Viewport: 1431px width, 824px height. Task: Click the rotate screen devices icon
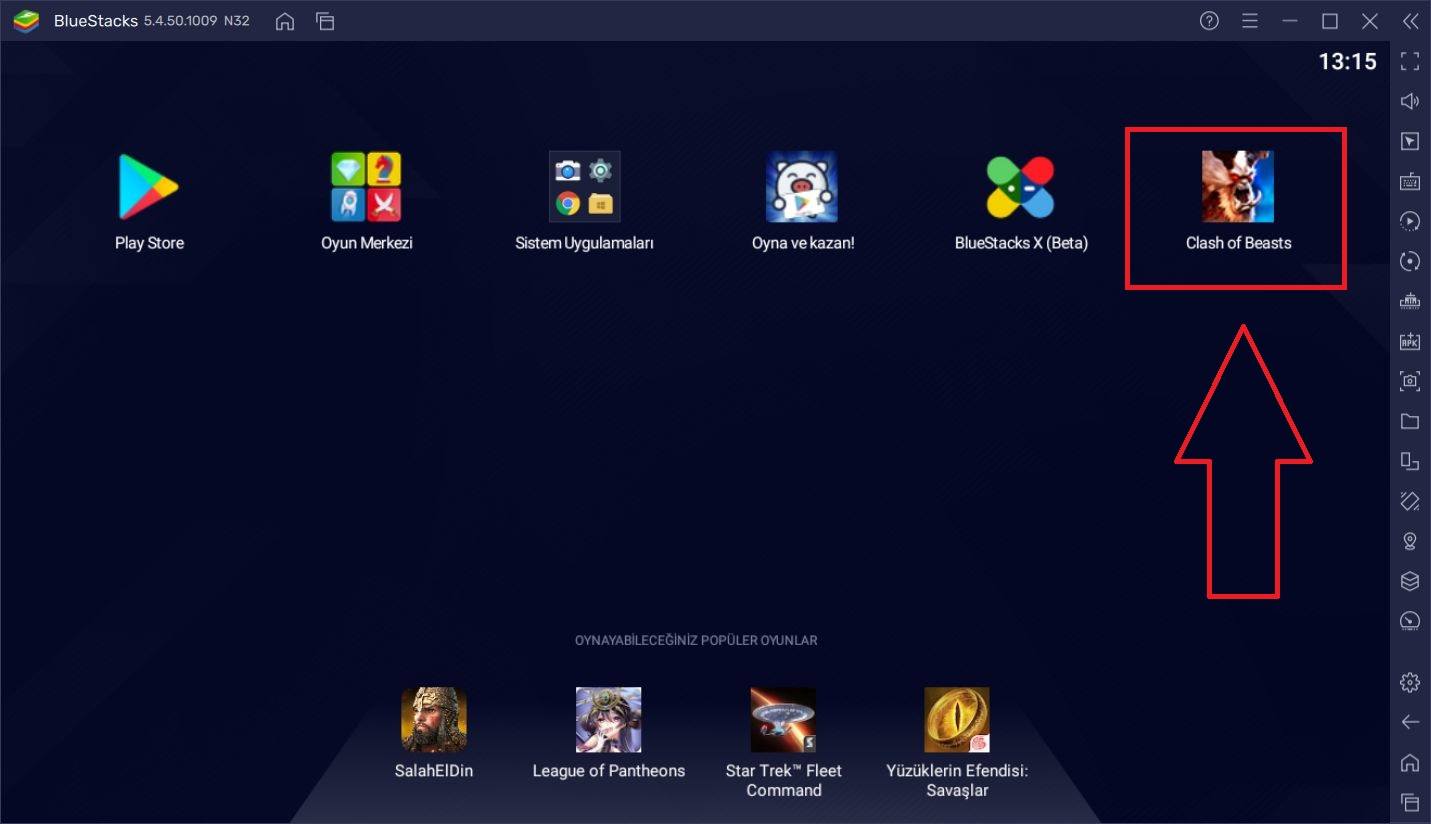coord(1410,461)
